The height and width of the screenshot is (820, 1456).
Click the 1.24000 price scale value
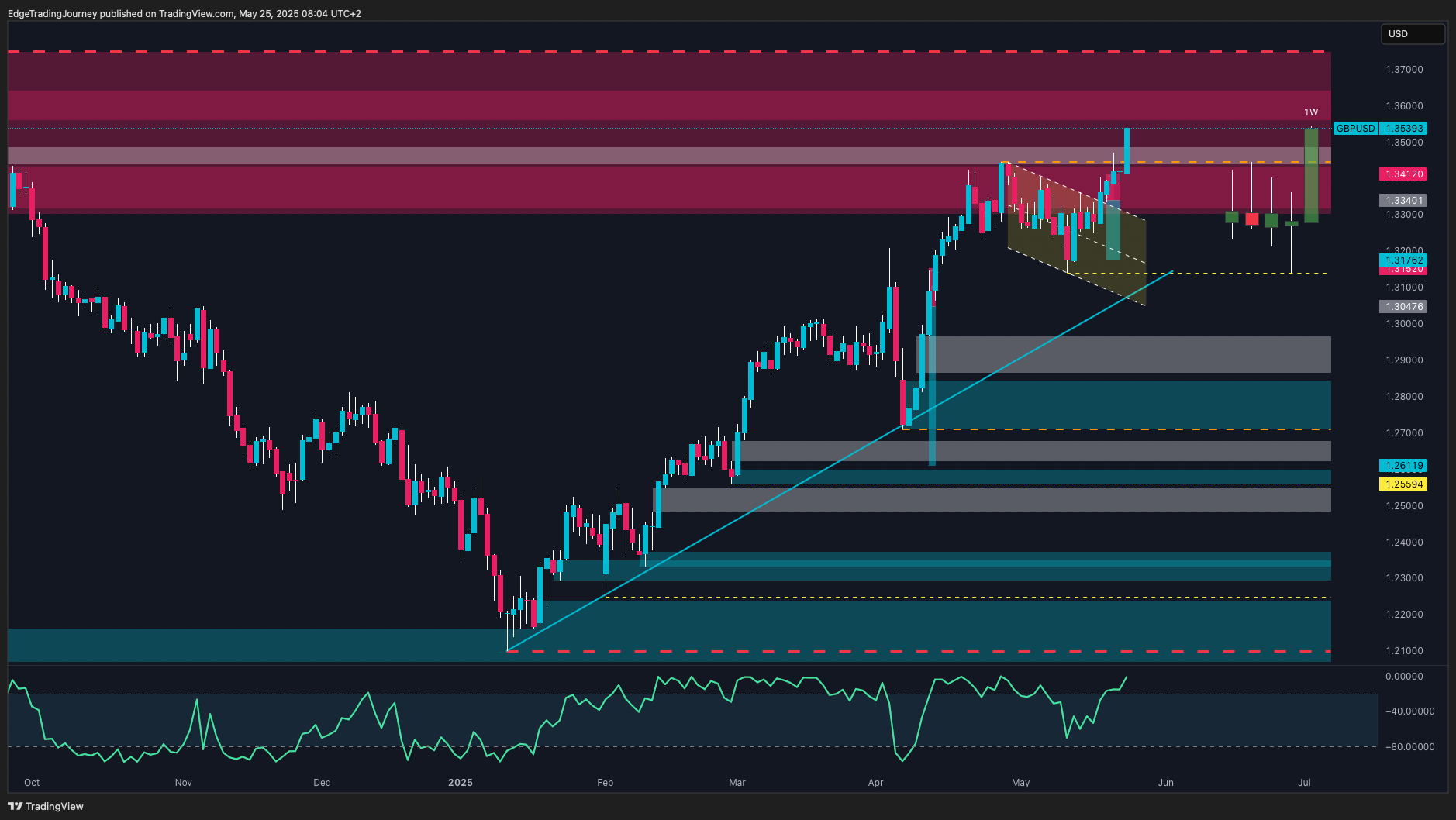pyautogui.click(x=1404, y=543)
